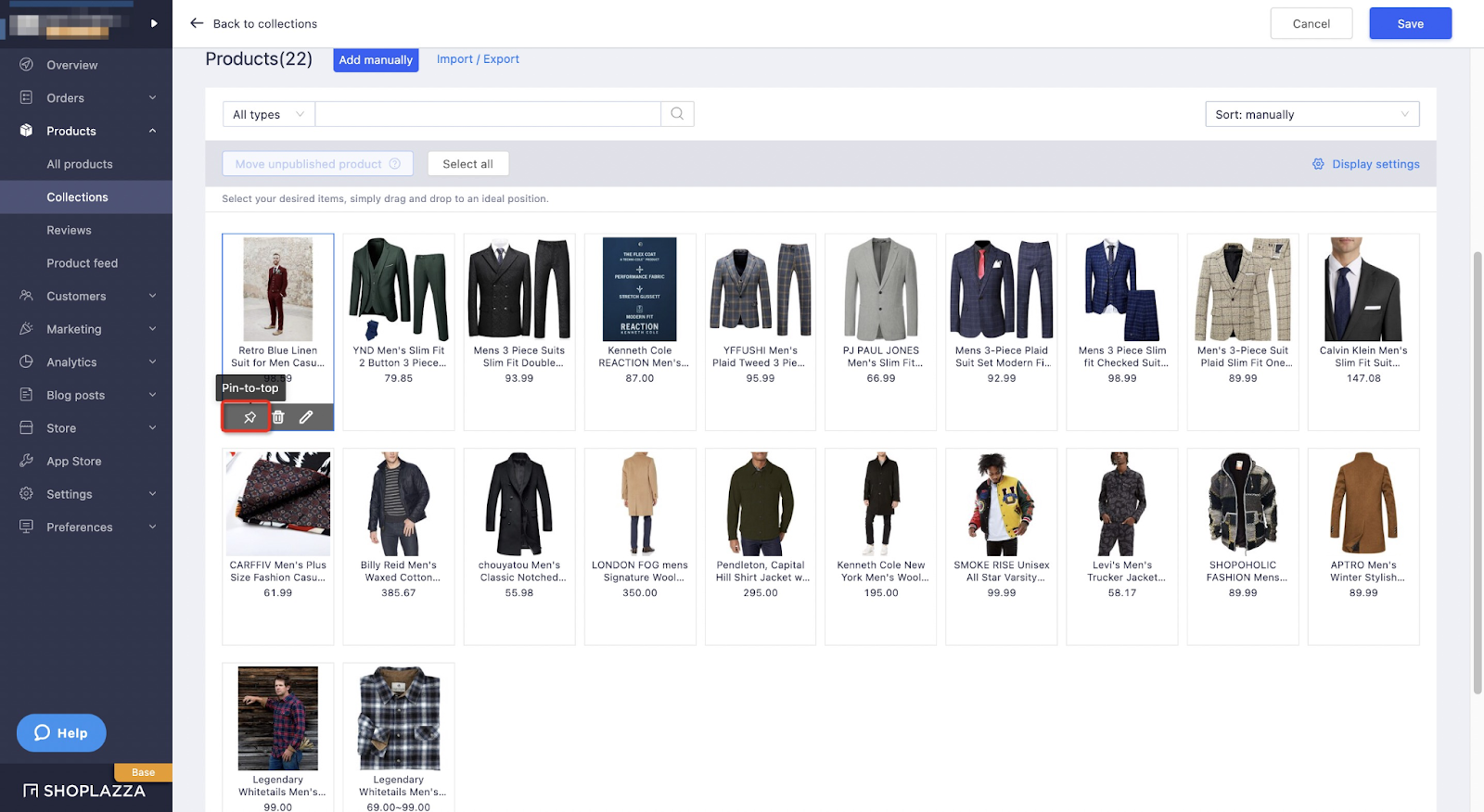Click the Orders sidebar icon
Viewport: 1484px width, 812px height.
tap(26, 97)
